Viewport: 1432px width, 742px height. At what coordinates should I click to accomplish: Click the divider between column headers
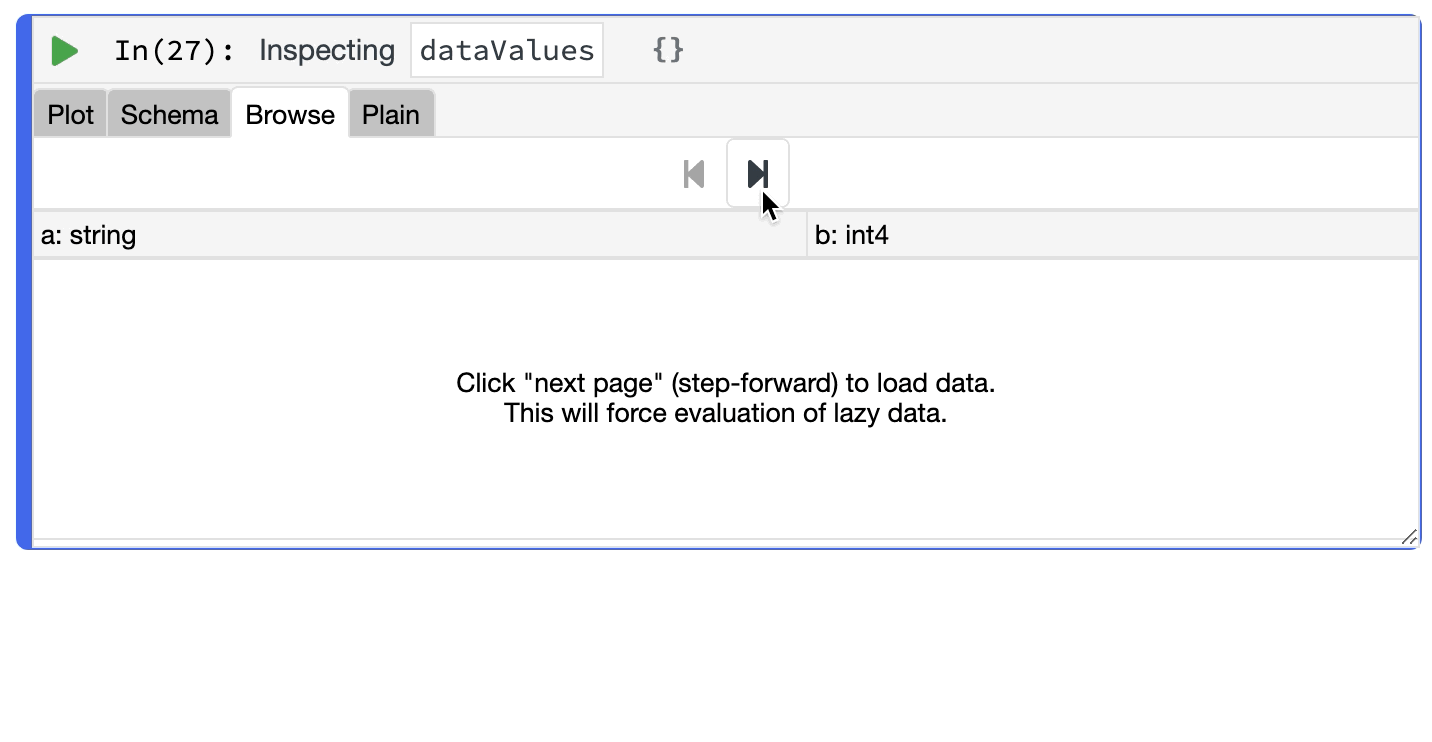click(x=807, y=236)
